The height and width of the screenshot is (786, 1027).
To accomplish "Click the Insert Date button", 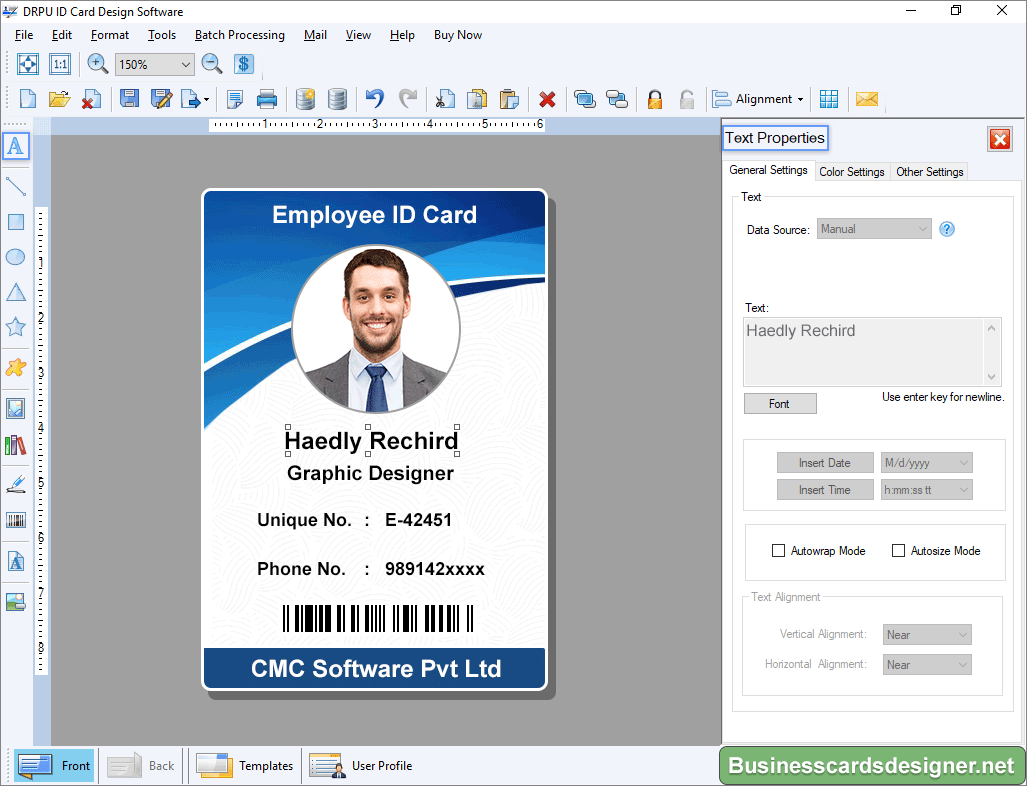I will pyautogui.click(x=825, y=462).
